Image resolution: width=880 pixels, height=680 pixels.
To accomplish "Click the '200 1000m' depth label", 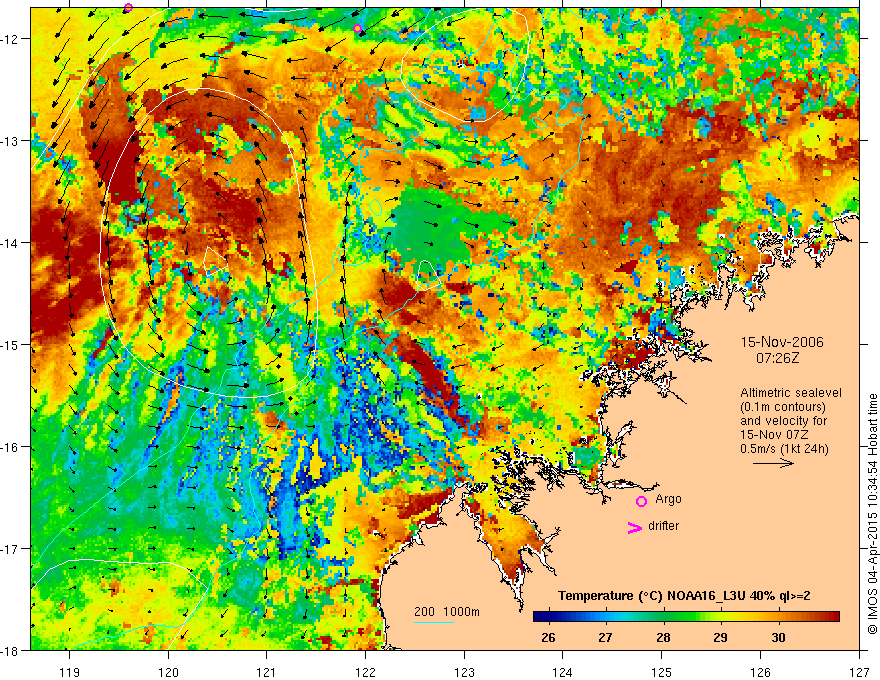I will (447, 612).
